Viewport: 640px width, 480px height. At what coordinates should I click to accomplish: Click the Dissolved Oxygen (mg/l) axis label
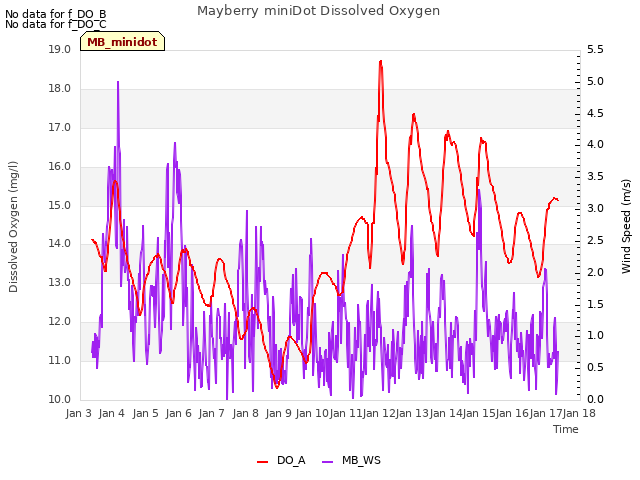tap(13, 227)
